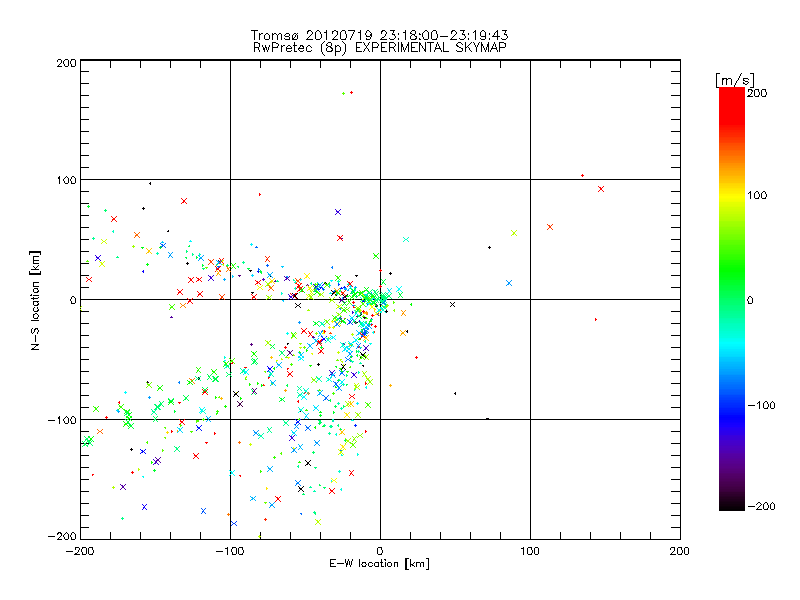This screenshot has width=800, height=600.
Task: Click the colorbar label "100"
Action: pyautogui.click(x=757, y=195)
